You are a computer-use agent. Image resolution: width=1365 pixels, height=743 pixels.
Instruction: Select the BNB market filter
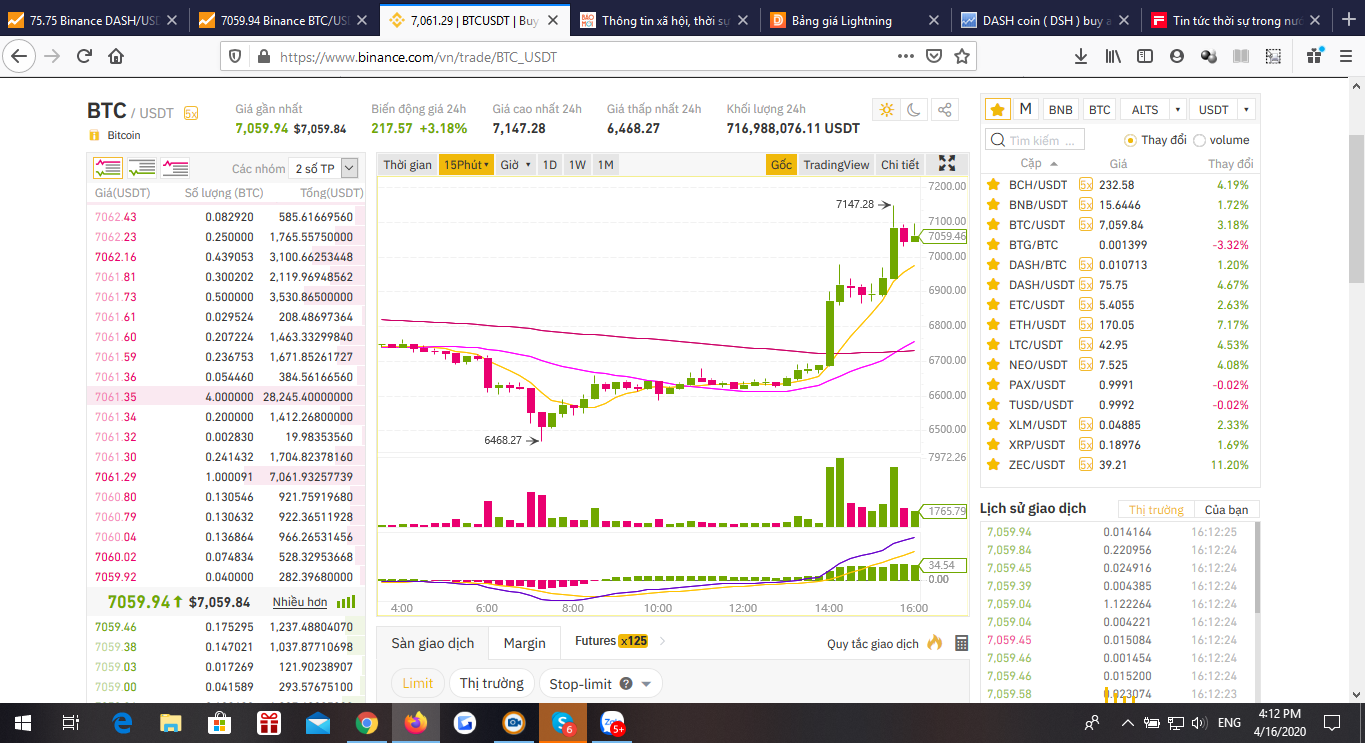coord(1060,110)
